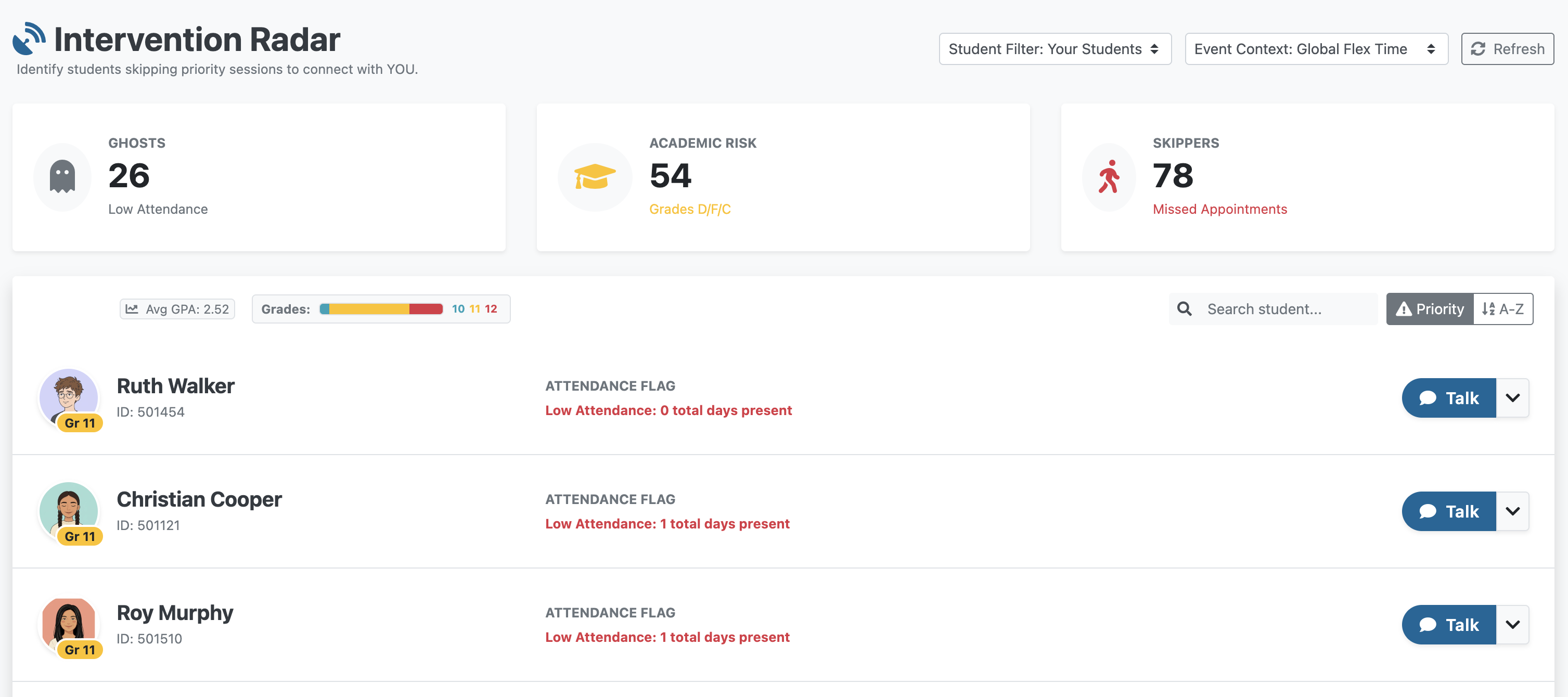Click Christian Cooper's avatar
The height and width of the screenshot is (697, 1568).
tap(69, 511)
